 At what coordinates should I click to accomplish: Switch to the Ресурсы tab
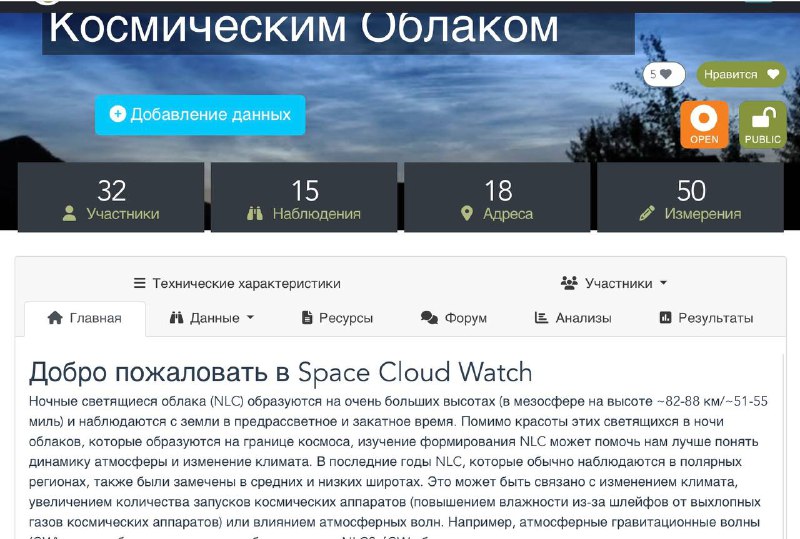(337, 318)
